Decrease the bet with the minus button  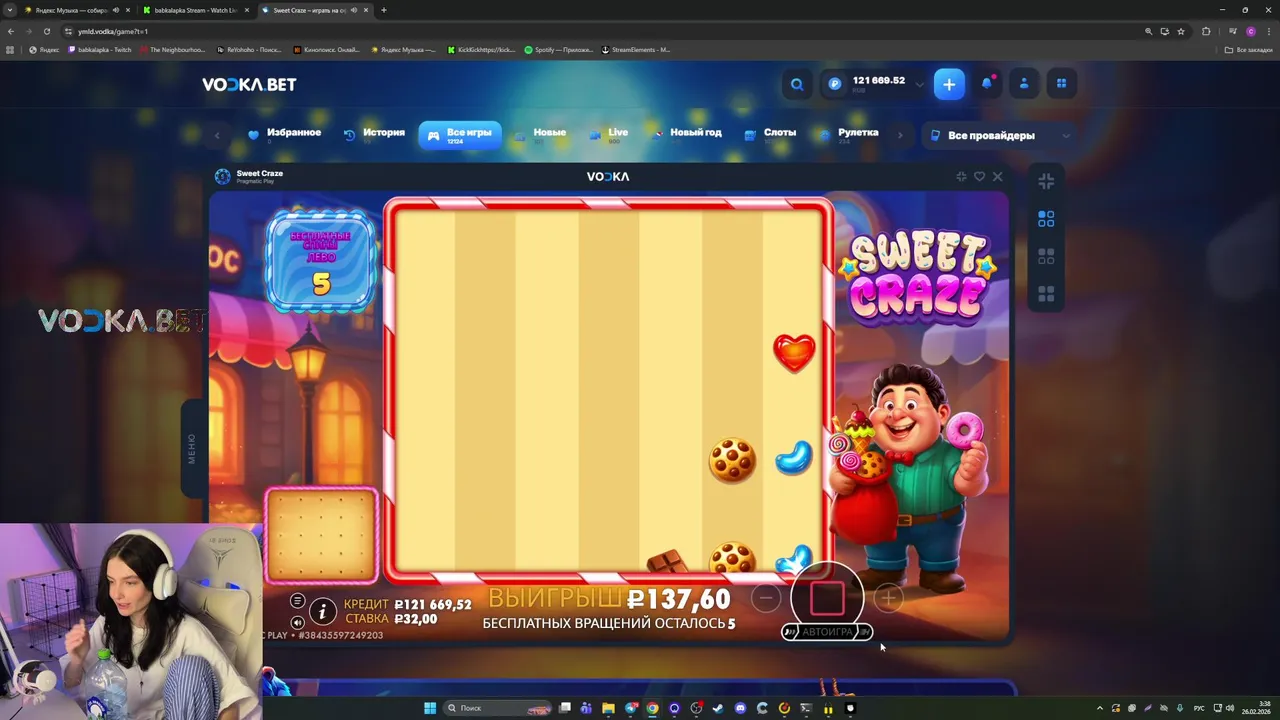coord(766,598)
